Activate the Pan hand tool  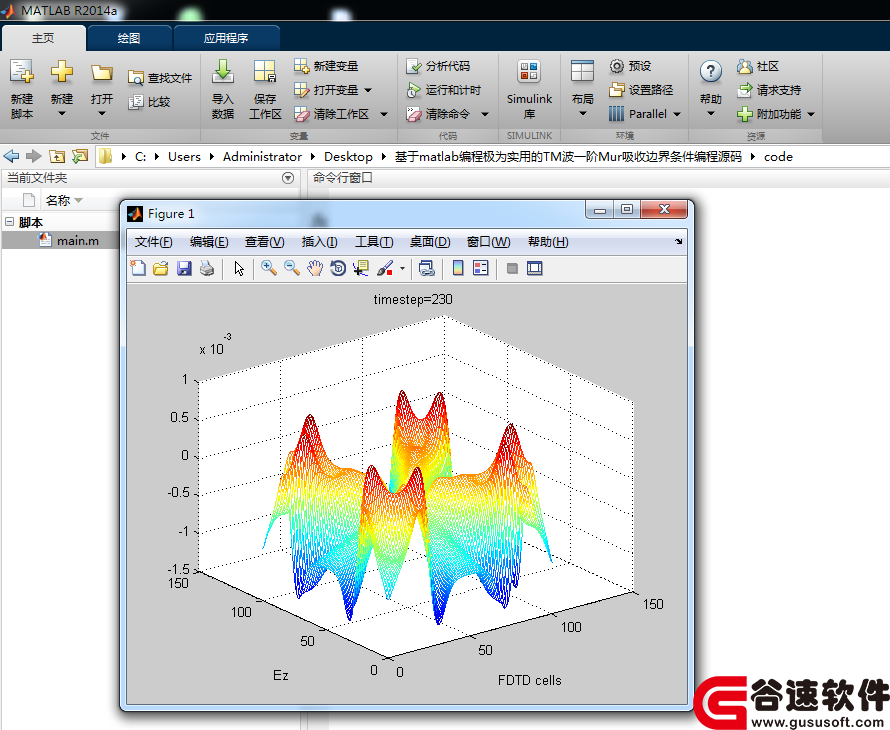pos(315,268)
